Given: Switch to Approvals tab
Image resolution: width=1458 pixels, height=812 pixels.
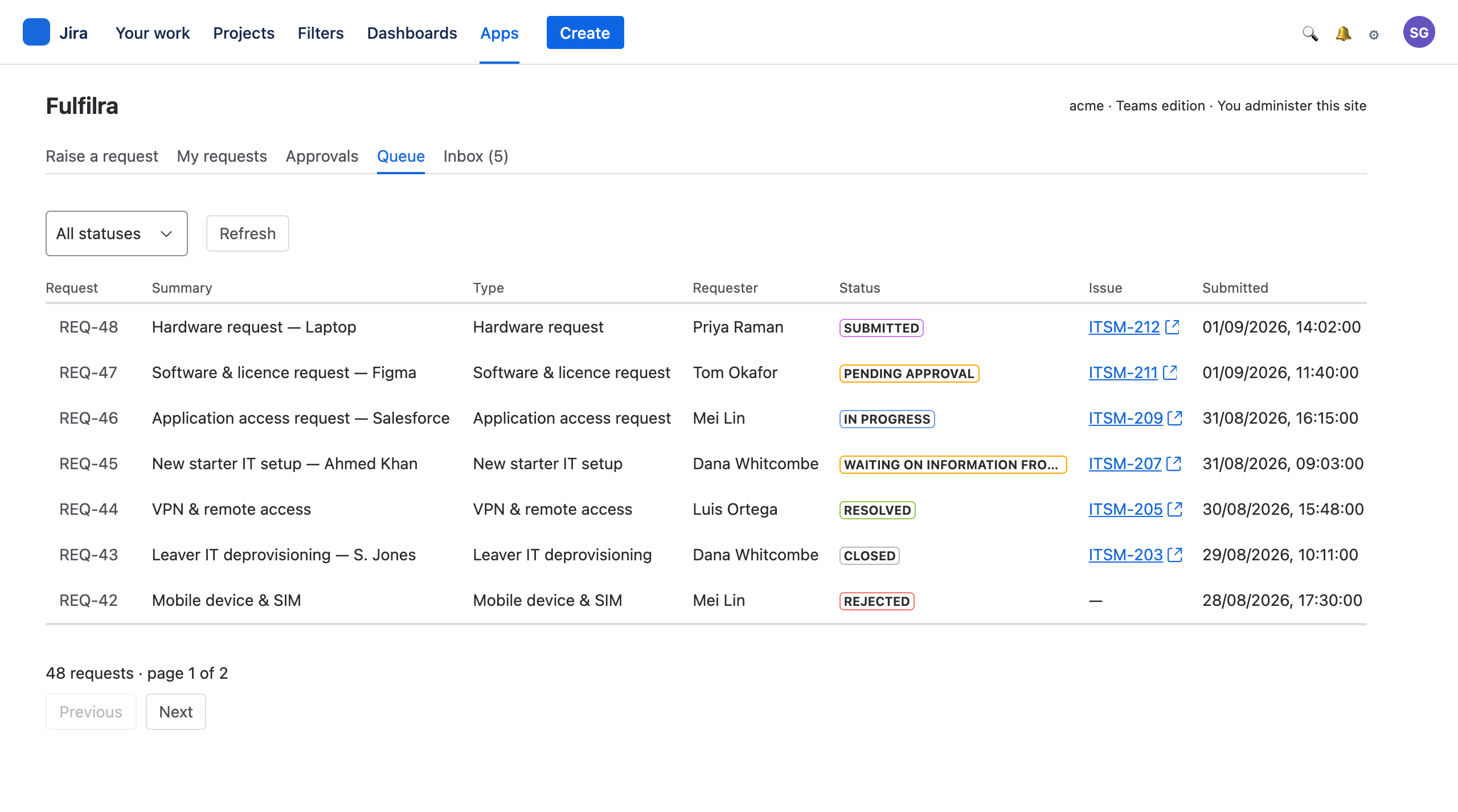Looking at the screenshot, I should click(x=322, y=156).
